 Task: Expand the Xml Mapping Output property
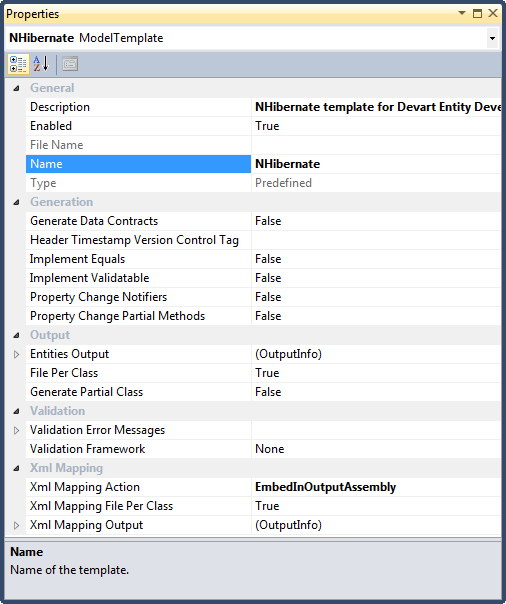click(x=16, y=525)
